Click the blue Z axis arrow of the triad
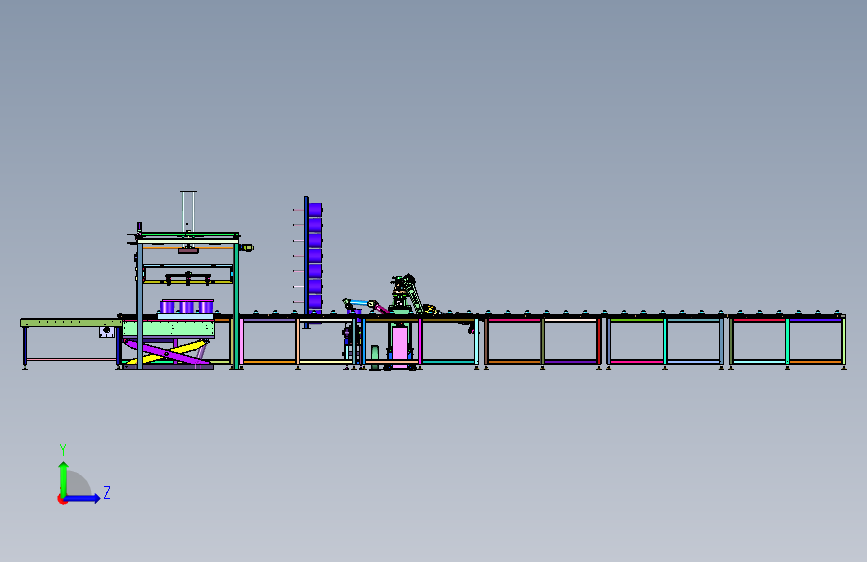The height and width of the screenshot is (562, 867). click(x=83, y=498)
